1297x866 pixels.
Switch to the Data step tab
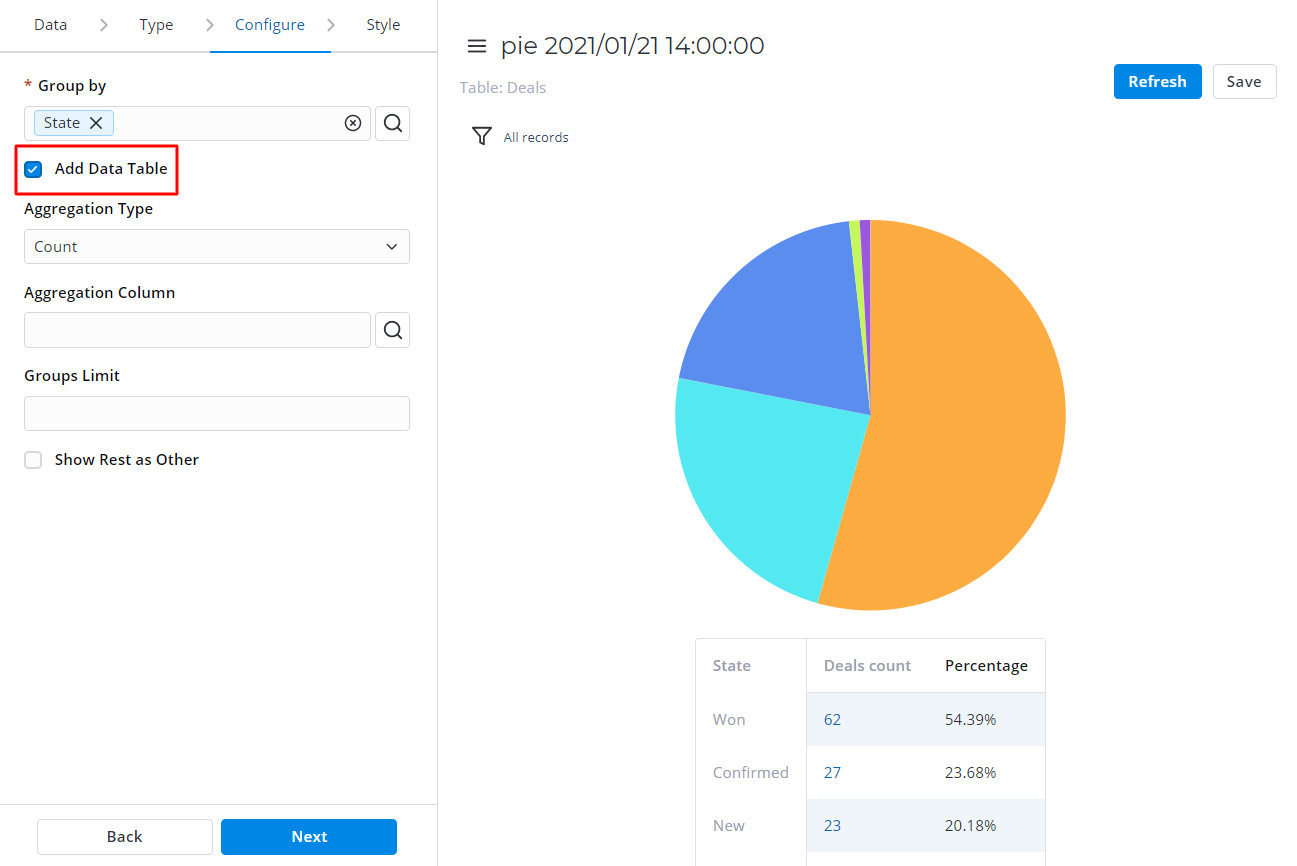click(x=51, y=25)
